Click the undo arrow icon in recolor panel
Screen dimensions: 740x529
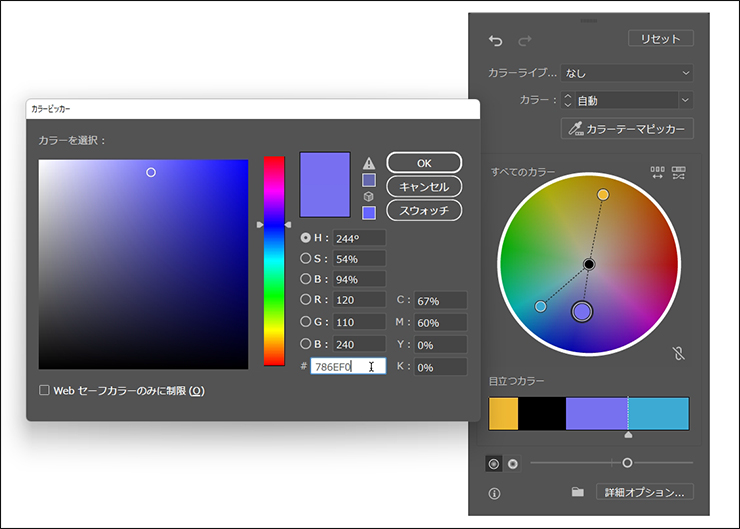point(496,40)
